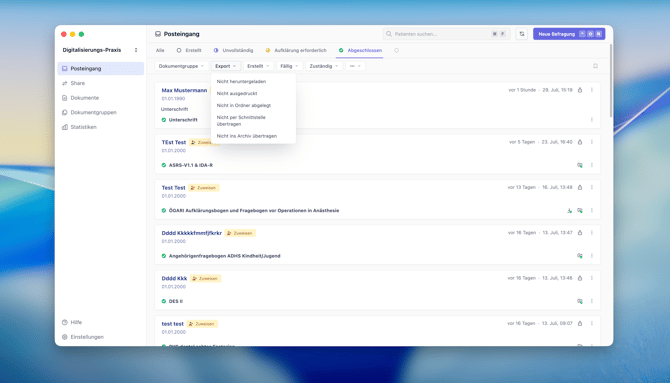Select Nicht per Schnittstelle übertragen option
This screenshot has height=383, width=670.
point(253,121)
